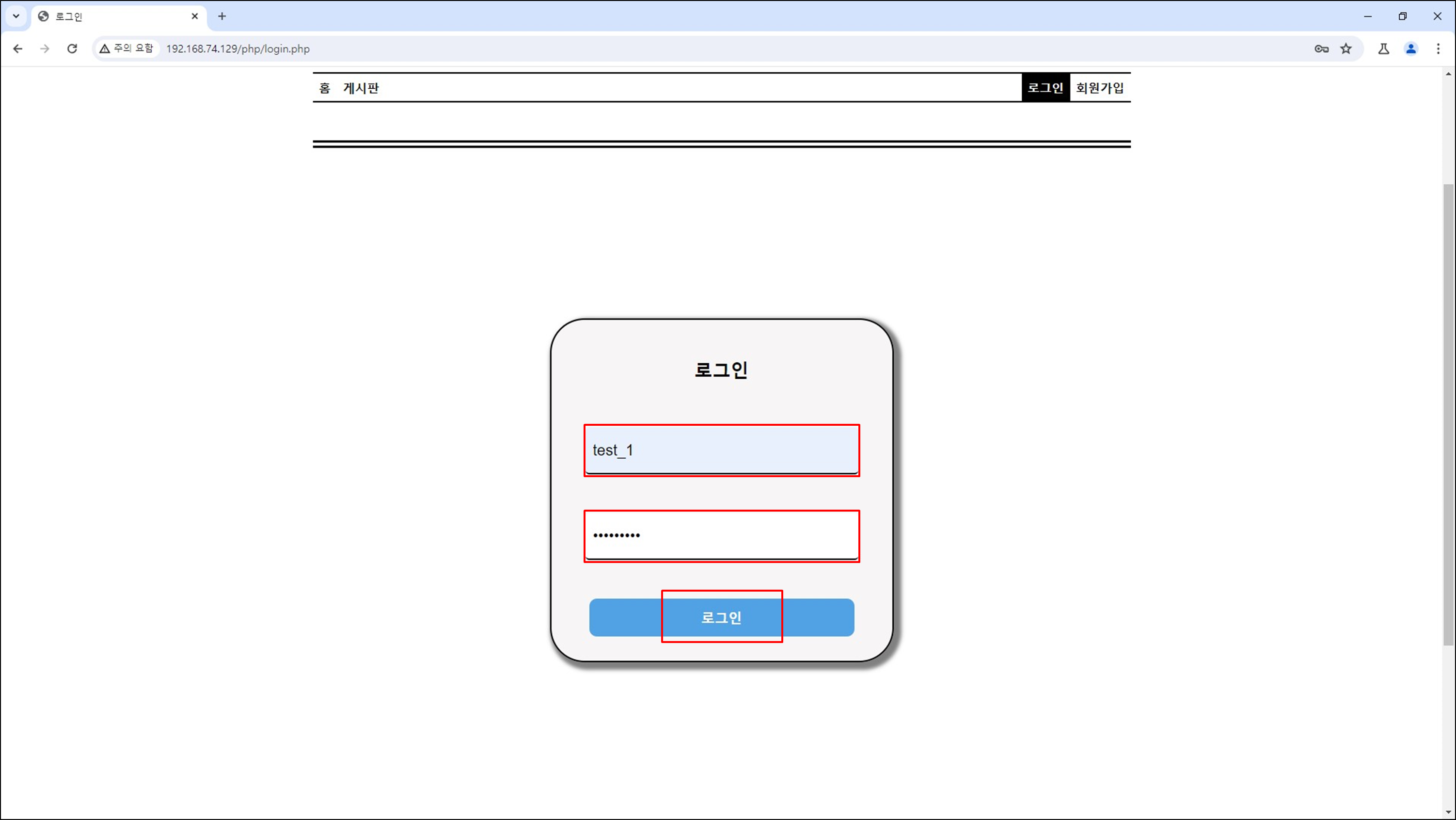Restore down the Chrome window
Viewport: 1456px width, 820px height.
coord(1402,16)
